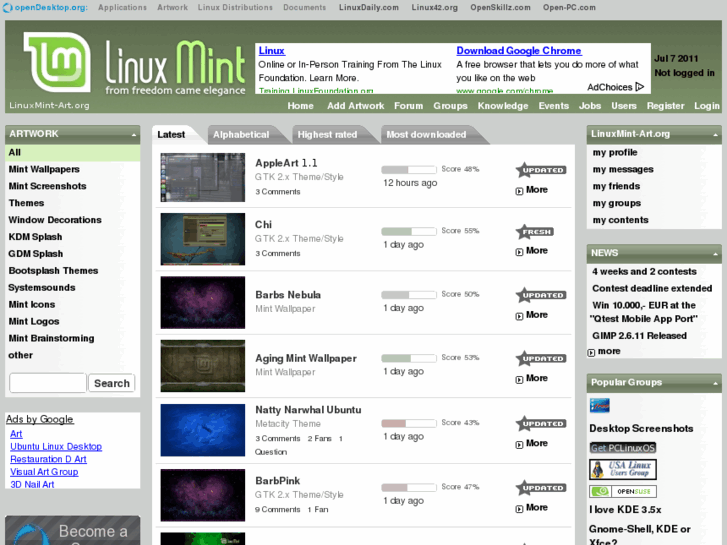Open the Ubuntu Linux Desktop ad link
Screen dimensions: 727x545
coord(56,446)
